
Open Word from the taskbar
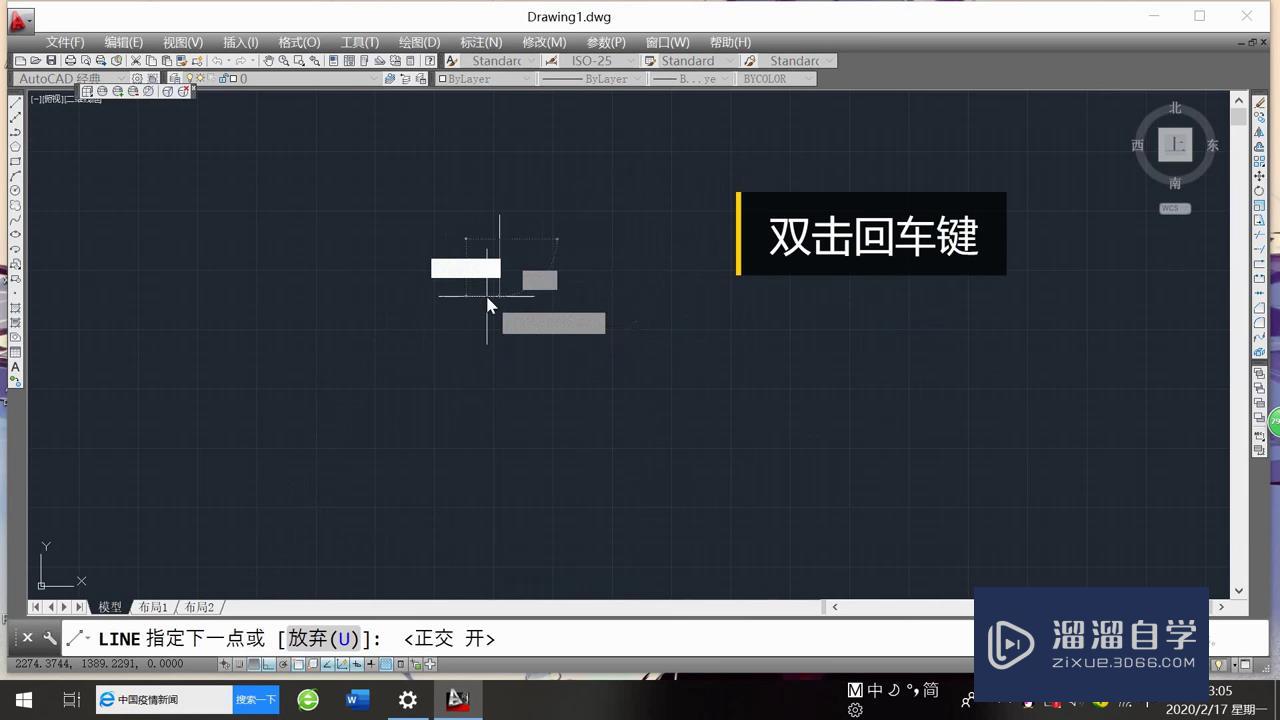(x=356, y=700)
